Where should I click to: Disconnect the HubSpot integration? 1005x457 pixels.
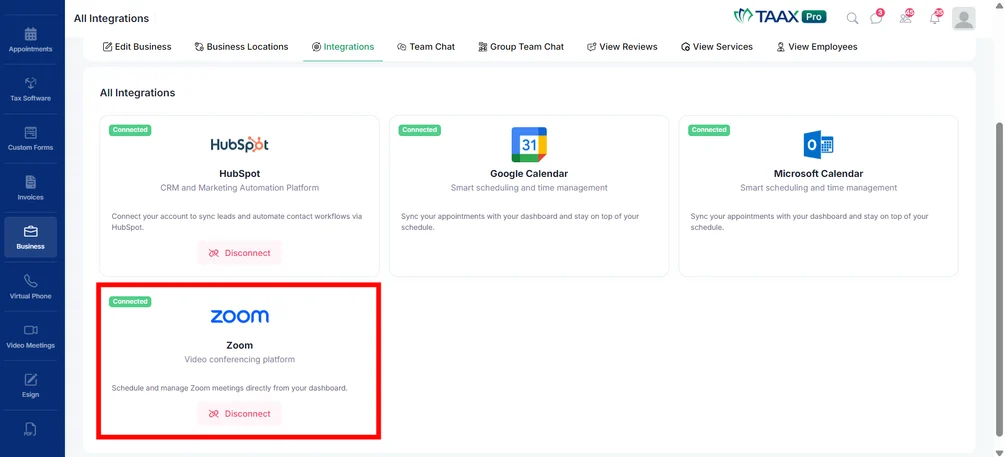point(239,253)
